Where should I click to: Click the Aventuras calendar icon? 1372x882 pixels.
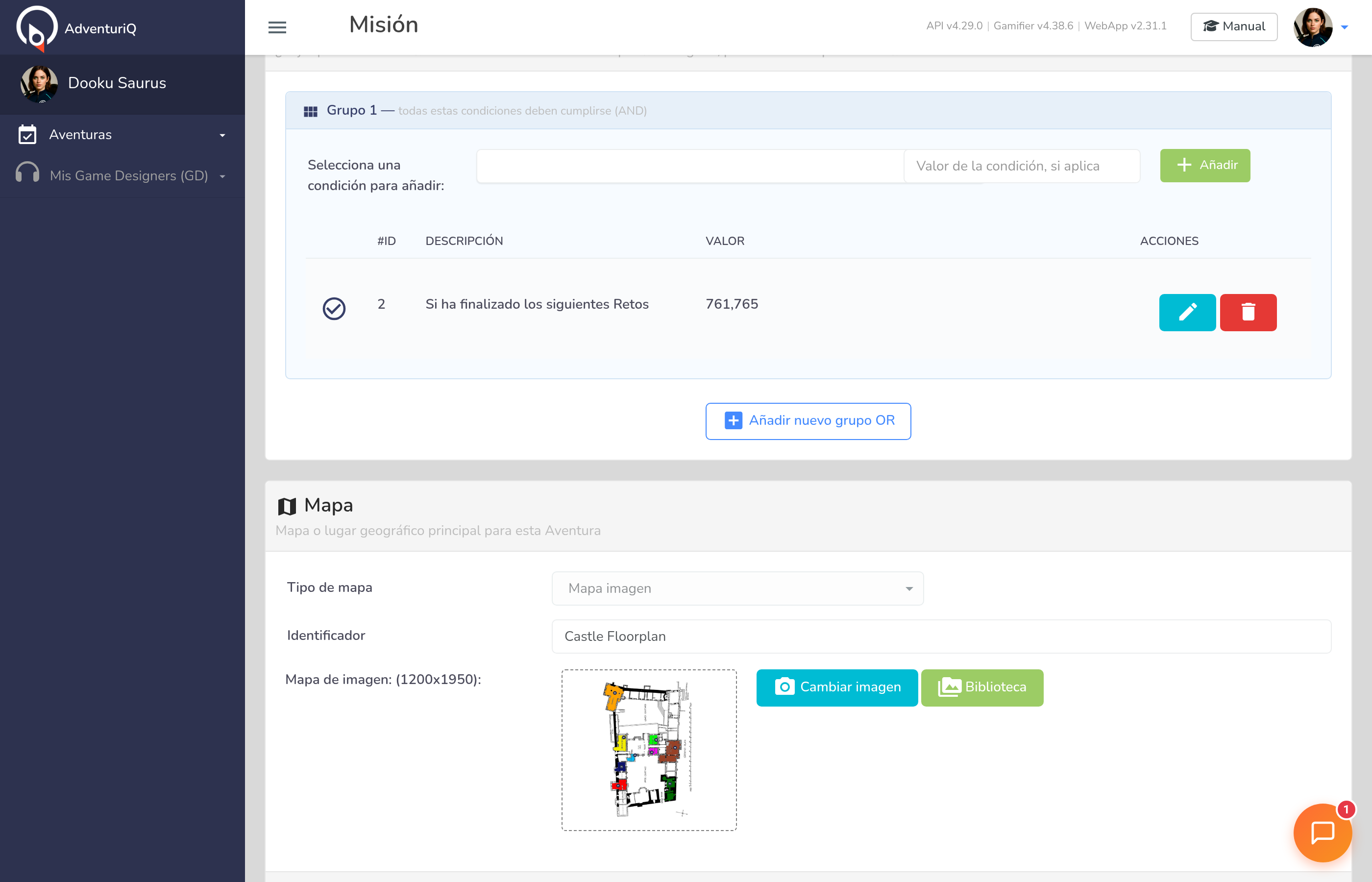coord(27,135)
